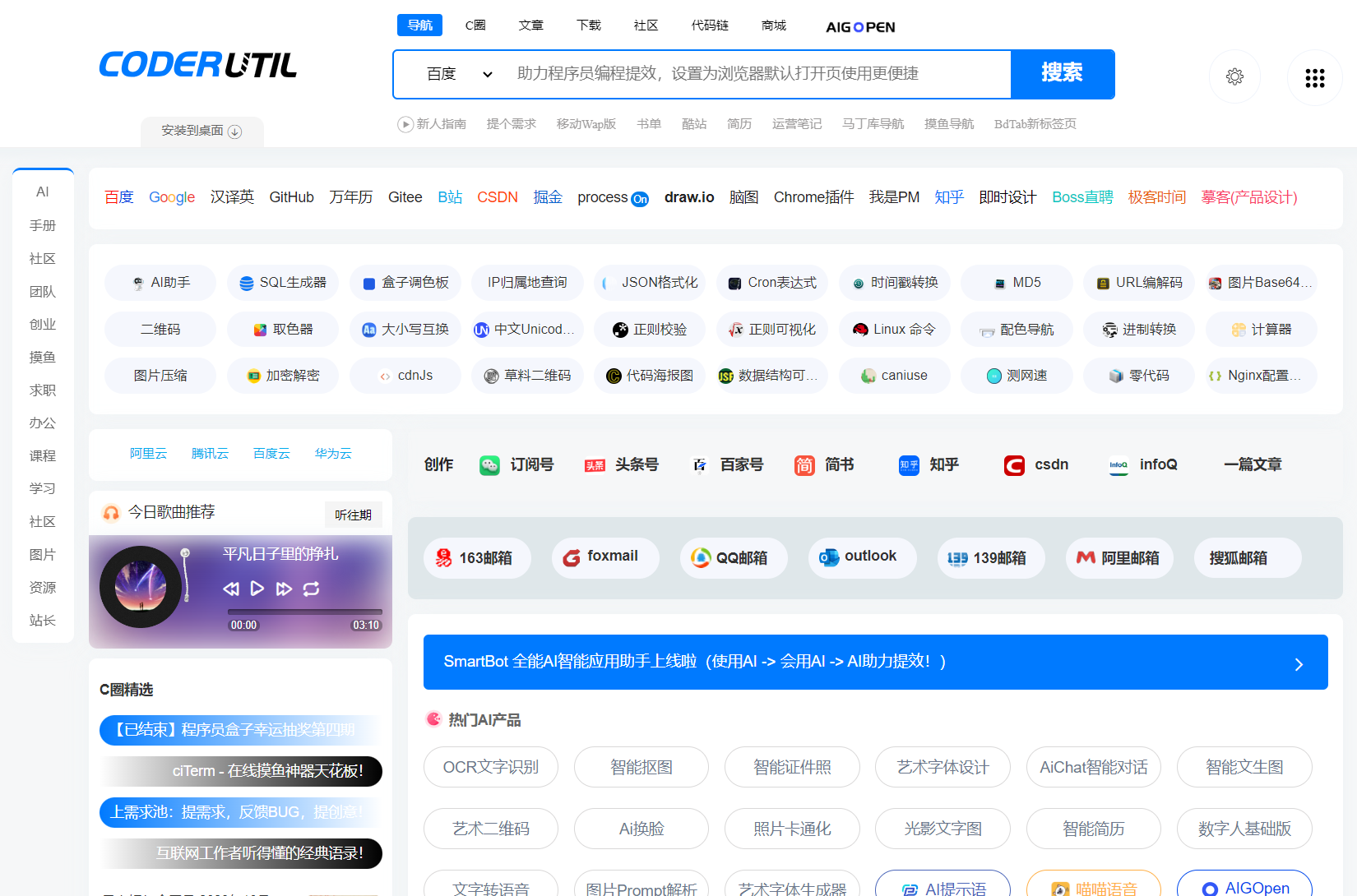Open the 新人指南 play link
The width and height of the screenshot is (1357, 896).
coord(432,124)
